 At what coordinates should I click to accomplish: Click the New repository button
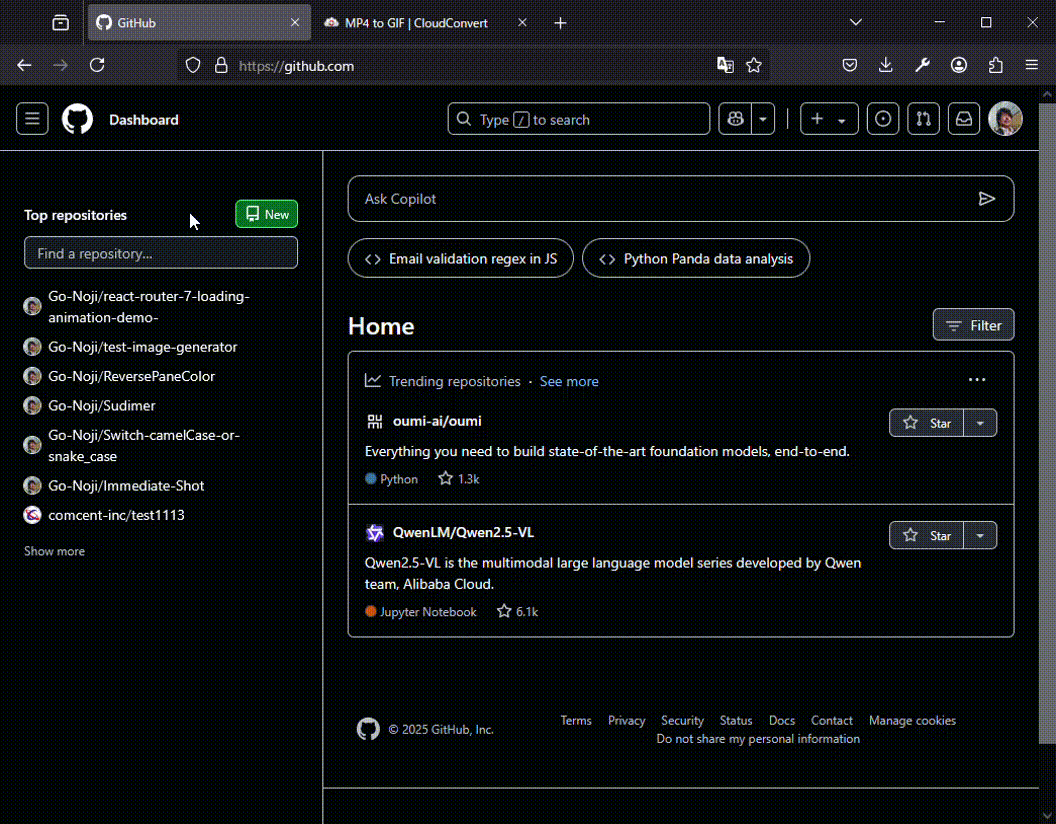pyautogui.click(x=267, y=214)
